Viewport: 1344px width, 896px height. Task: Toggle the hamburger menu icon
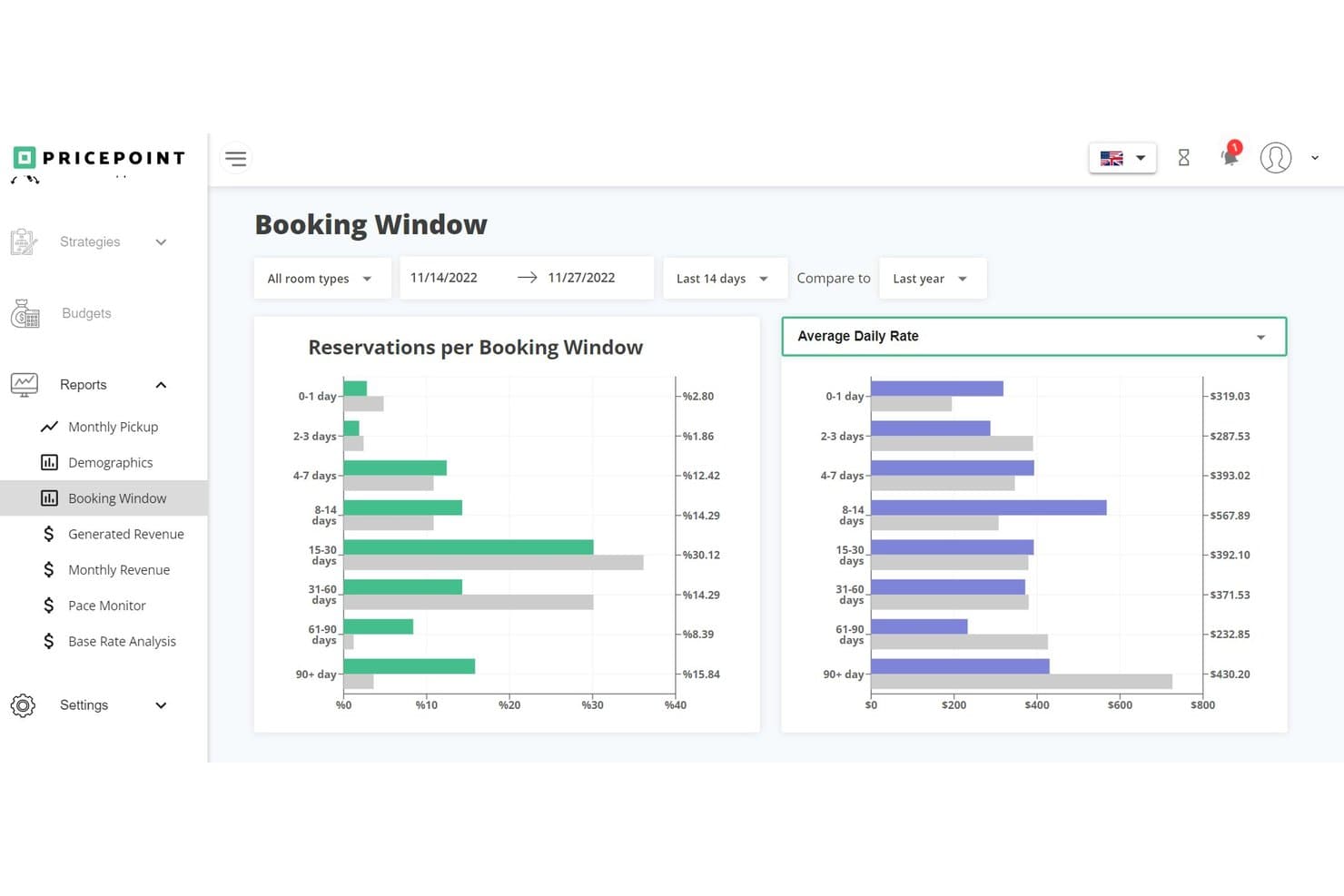[236, 159]
